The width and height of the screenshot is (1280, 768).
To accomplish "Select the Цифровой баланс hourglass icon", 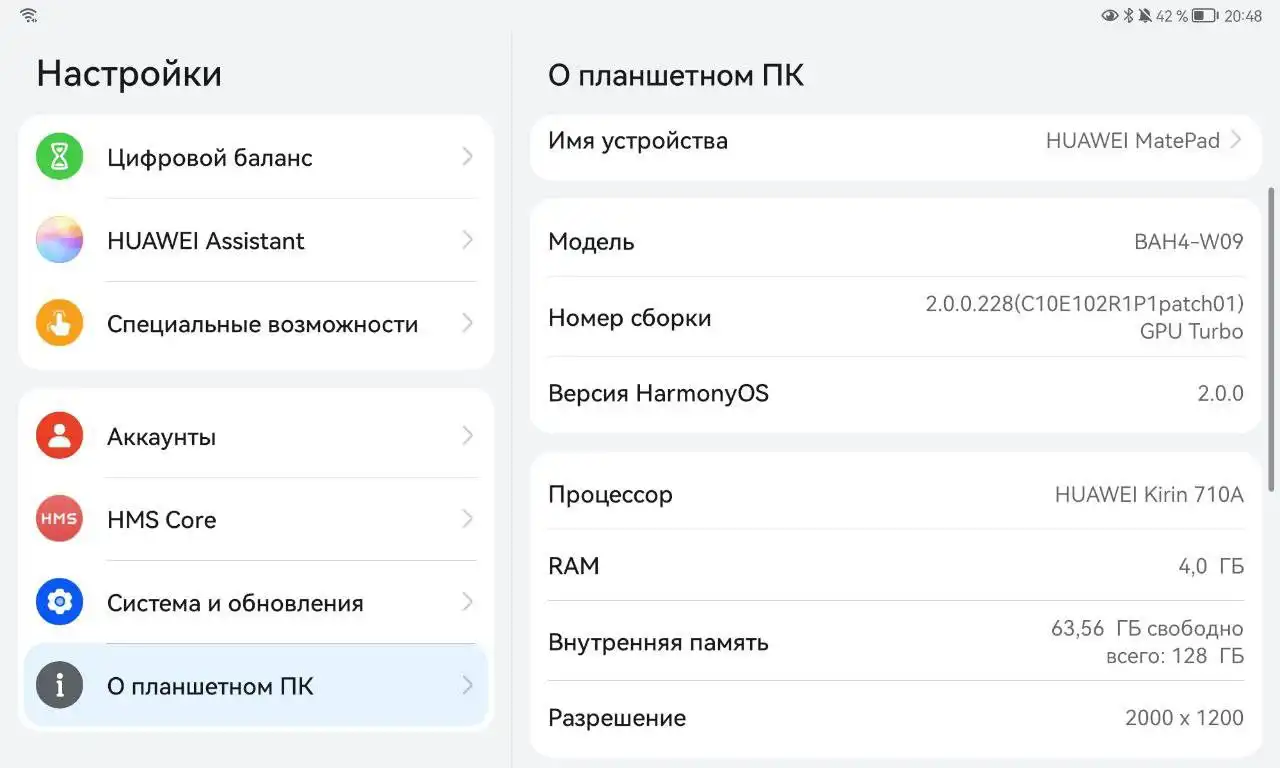I will 59,157.
